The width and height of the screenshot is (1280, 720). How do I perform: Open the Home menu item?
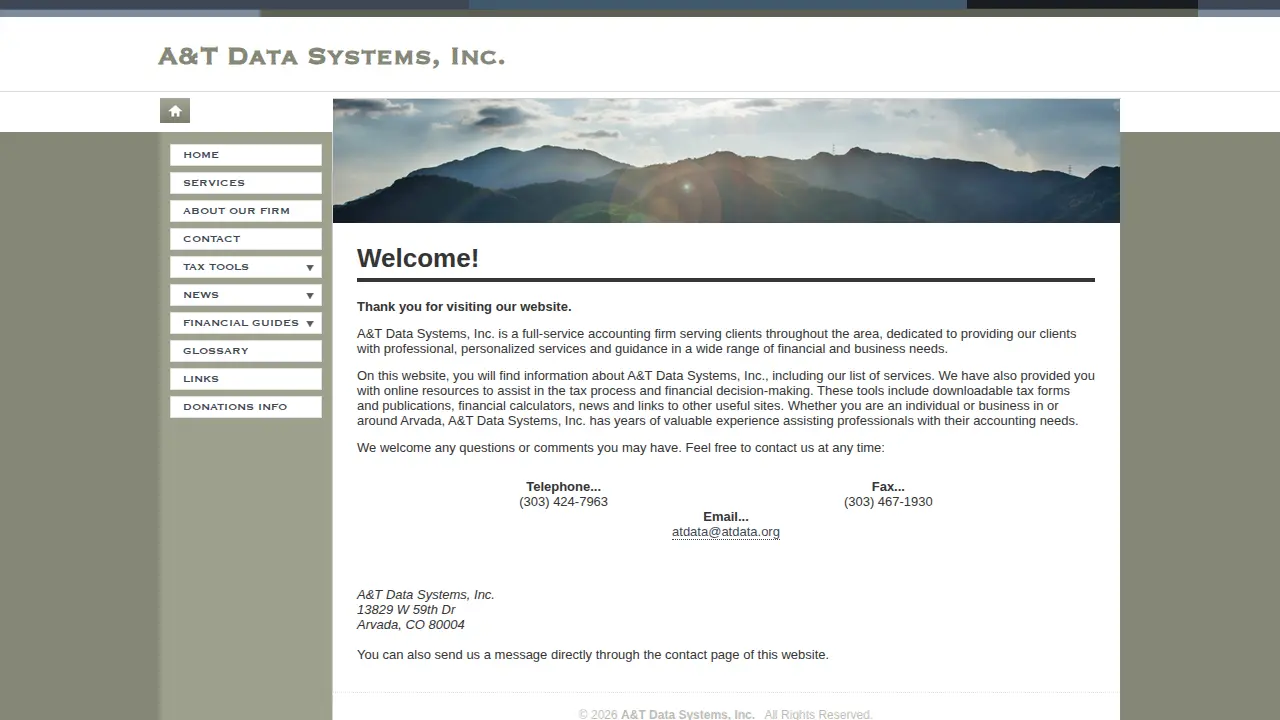pyautogui.click(x=246, y=155)
